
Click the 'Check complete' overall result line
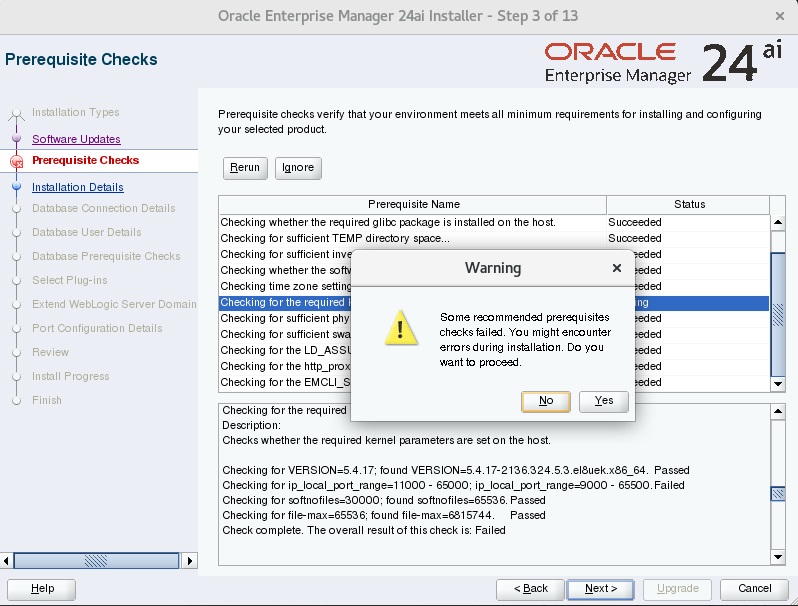(x=364, y=530)
